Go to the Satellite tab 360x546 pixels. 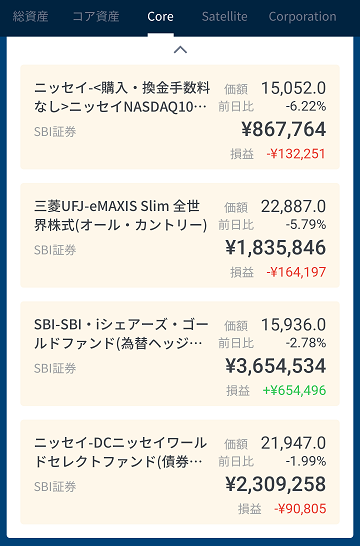[225, 16]
